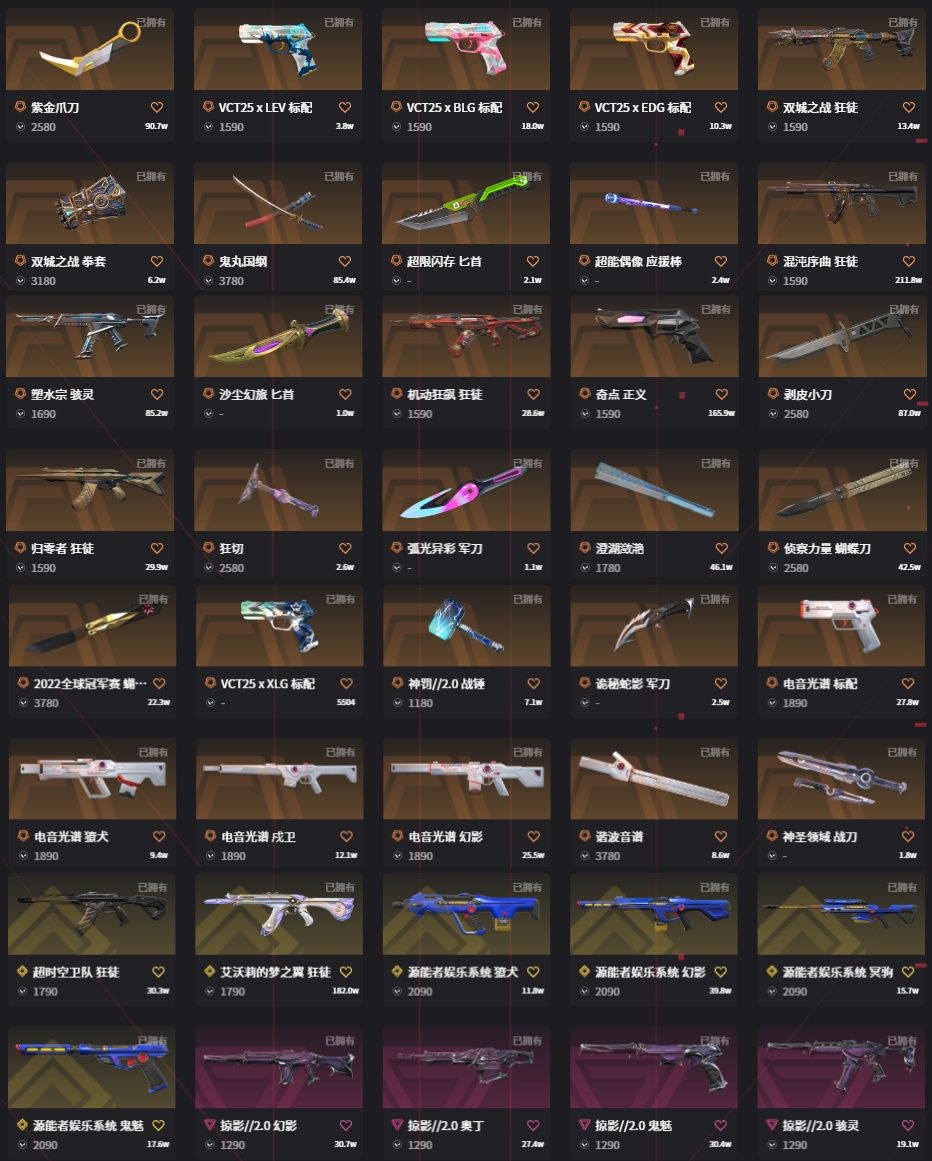Viewport: 932px width, 1161px height.
Task: Toggle favorite heart for 剥皮小刀
Action: [910, 395]
